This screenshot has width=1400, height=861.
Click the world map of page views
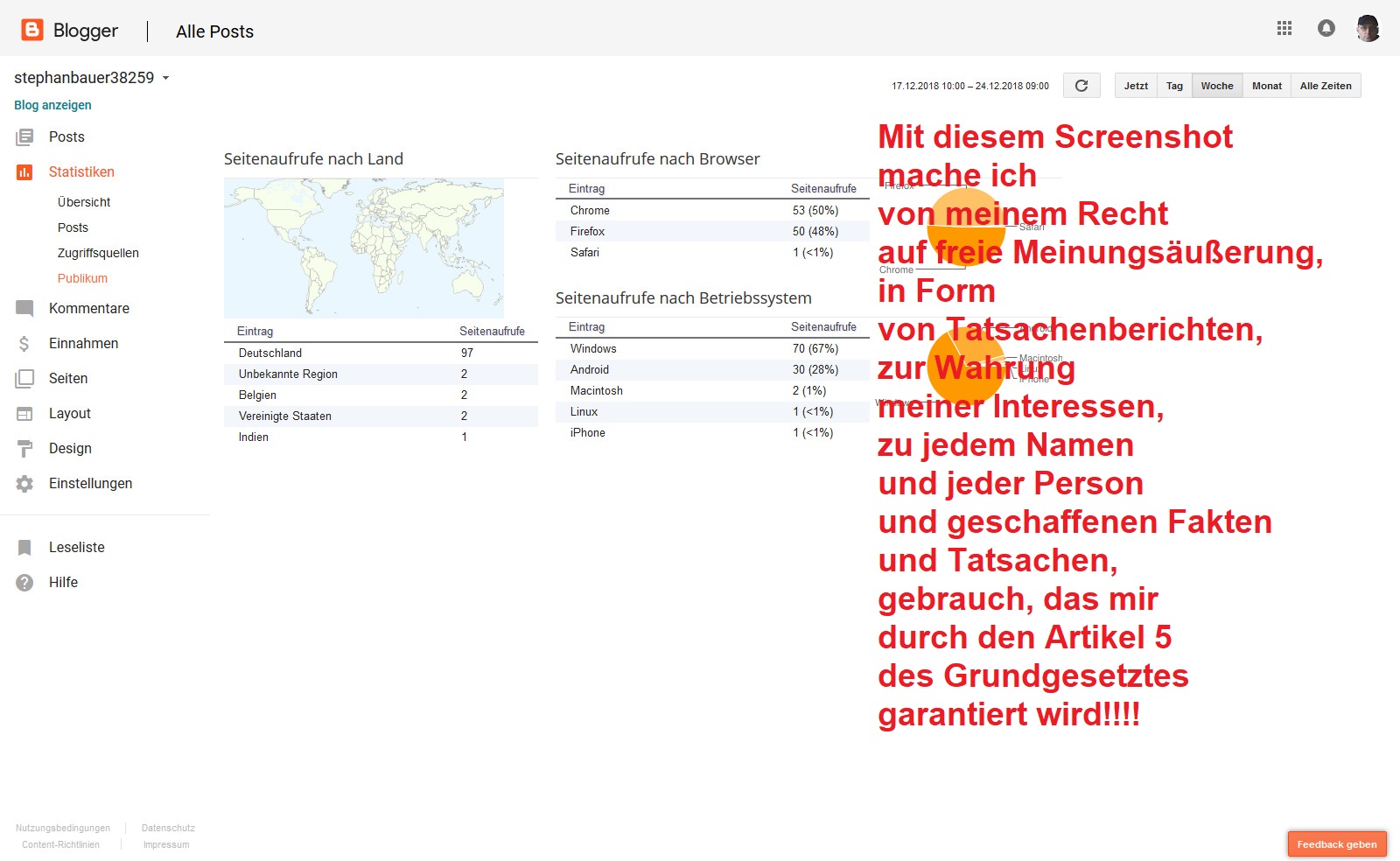[x=364, y=248]
